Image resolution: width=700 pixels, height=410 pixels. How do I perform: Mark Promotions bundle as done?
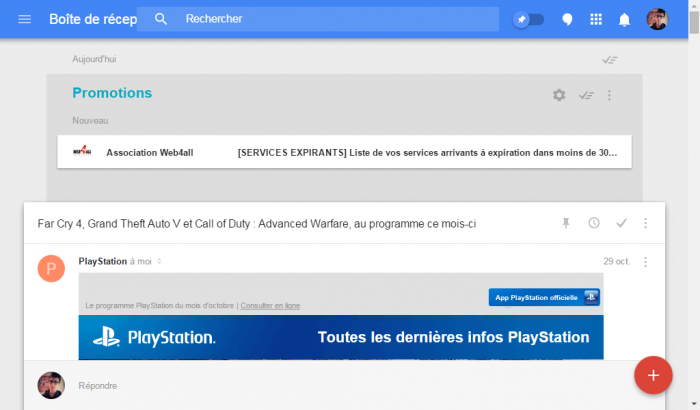click(x=586, y=95)
